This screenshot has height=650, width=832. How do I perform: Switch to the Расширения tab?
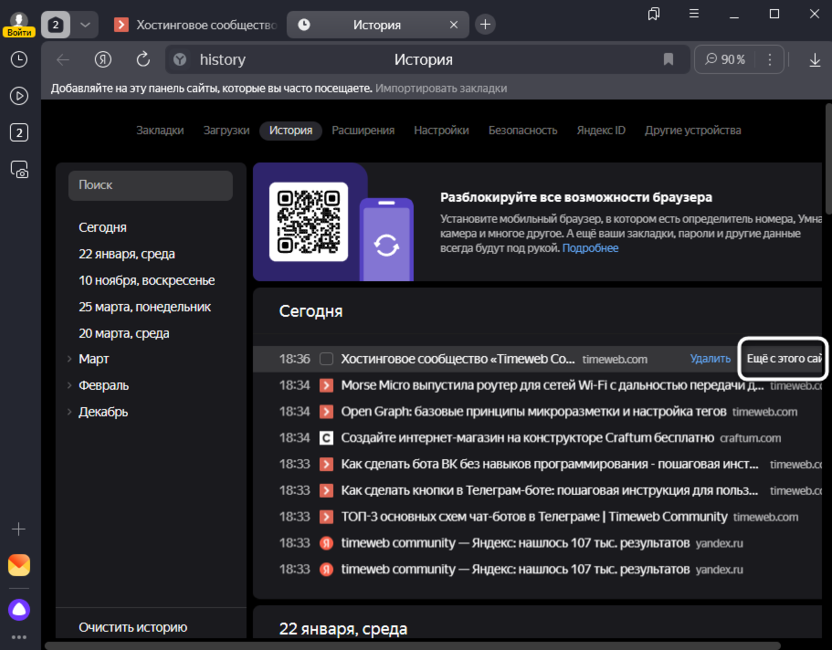363,130
